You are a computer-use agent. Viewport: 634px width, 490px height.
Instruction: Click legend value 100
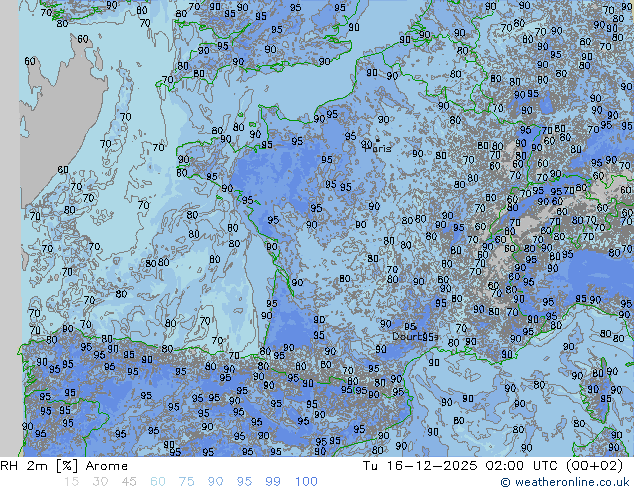[306, 482]
